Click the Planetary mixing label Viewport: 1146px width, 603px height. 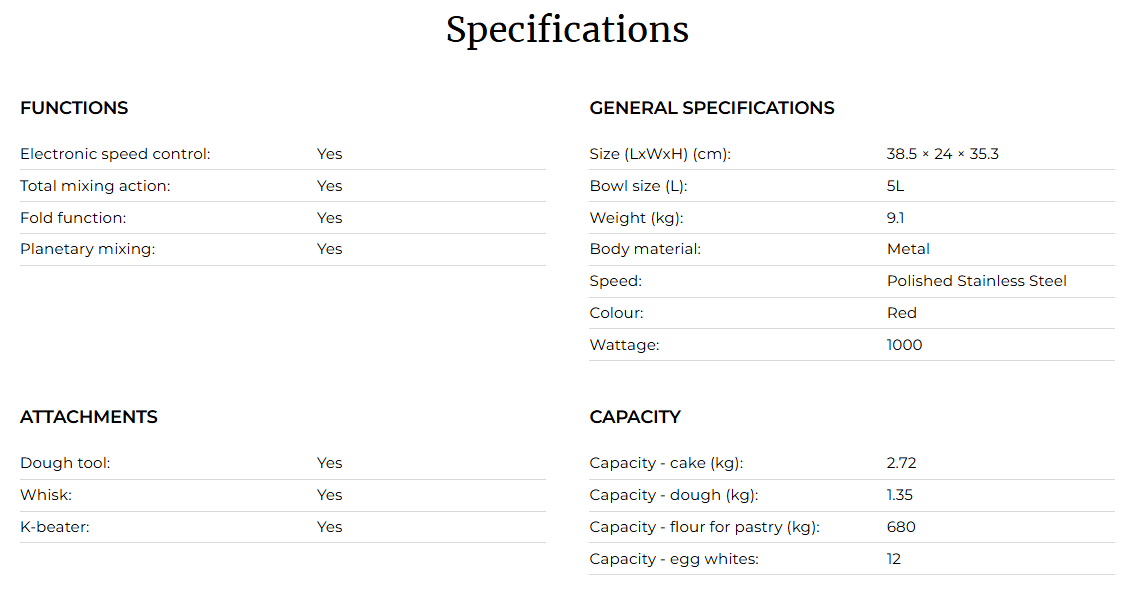[87, 249]
